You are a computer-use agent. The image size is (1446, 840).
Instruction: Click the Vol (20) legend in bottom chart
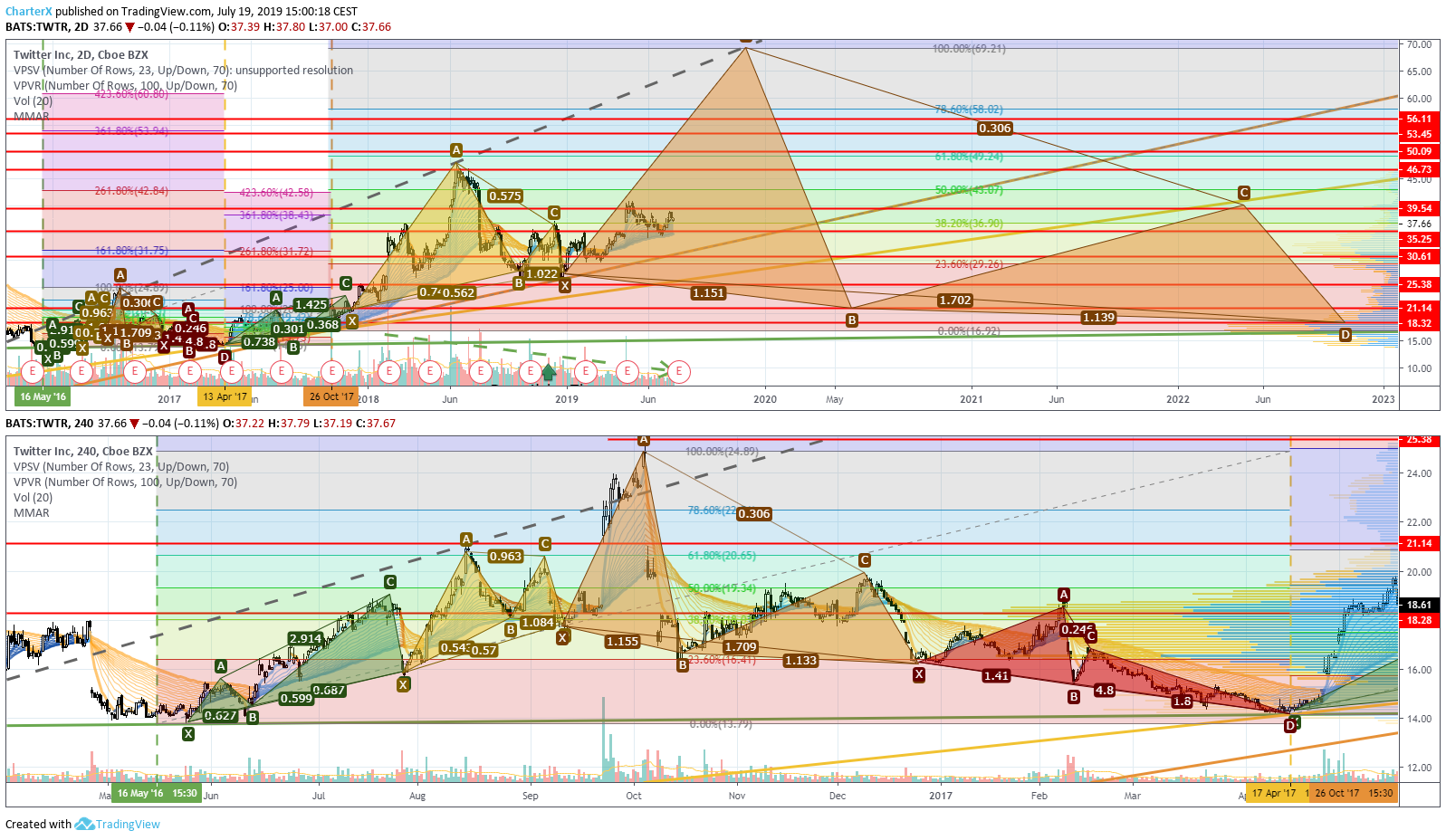click(33, 497)
